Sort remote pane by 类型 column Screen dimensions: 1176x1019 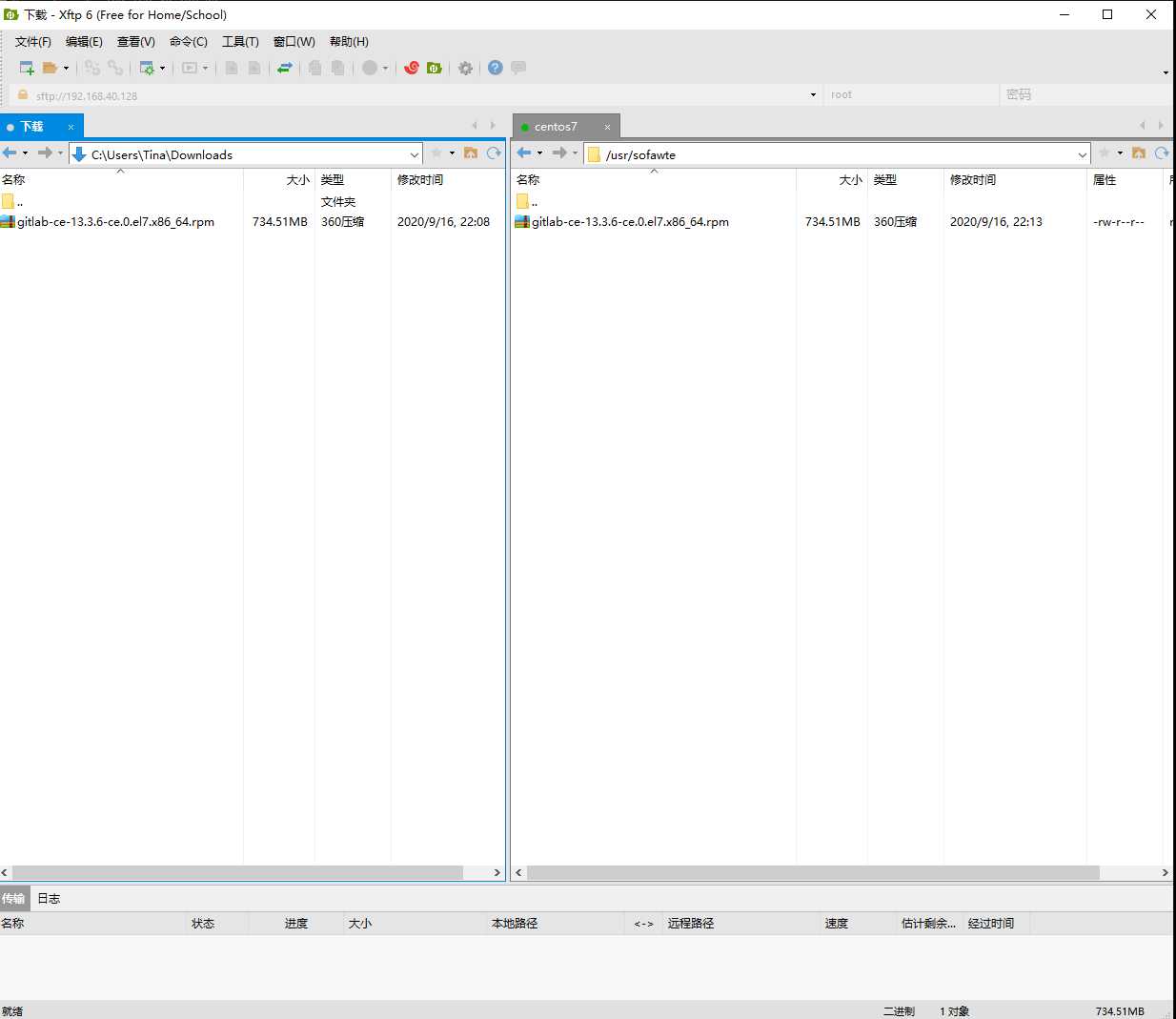click(x=905, y=179)
